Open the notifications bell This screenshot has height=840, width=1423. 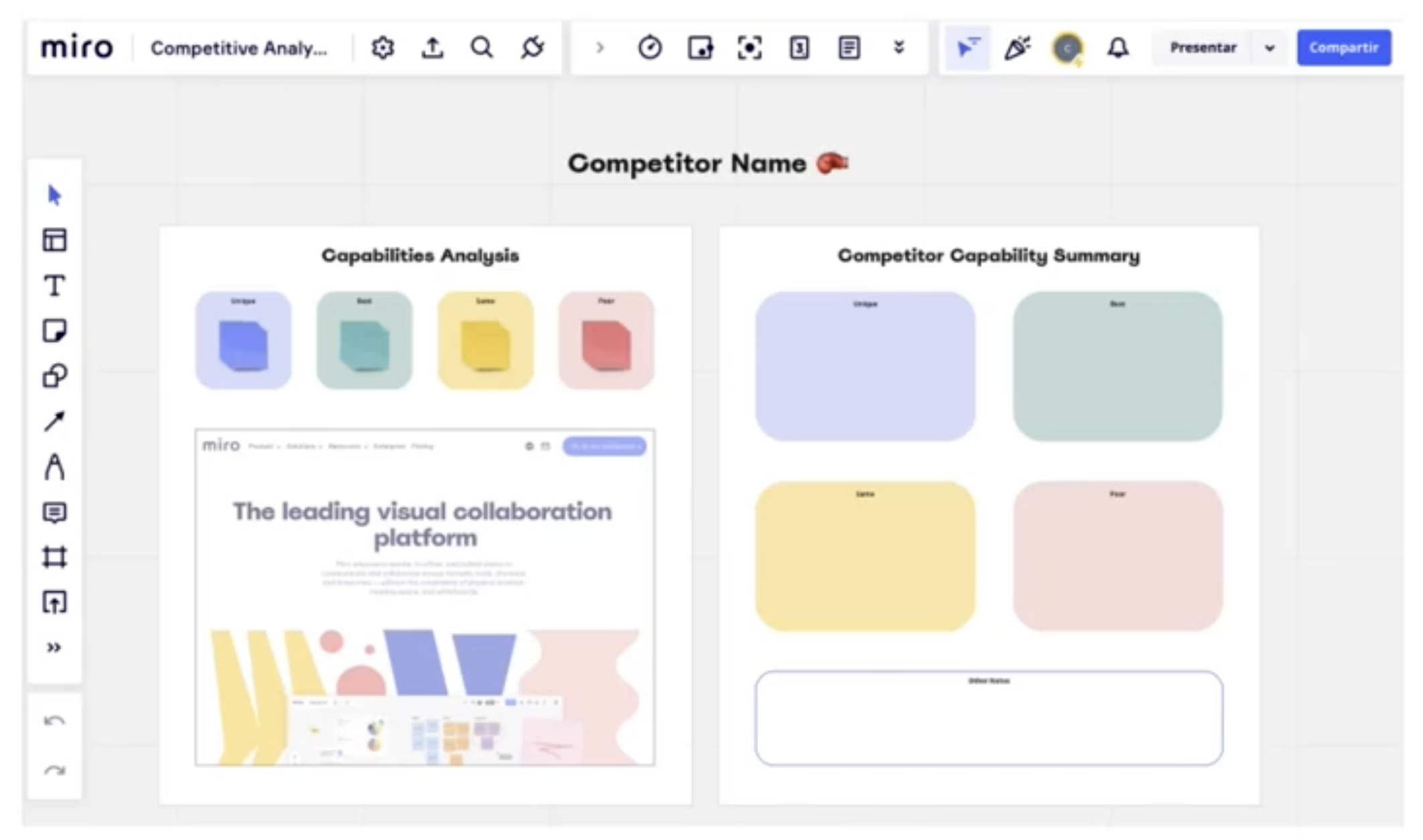[1117, 48]
